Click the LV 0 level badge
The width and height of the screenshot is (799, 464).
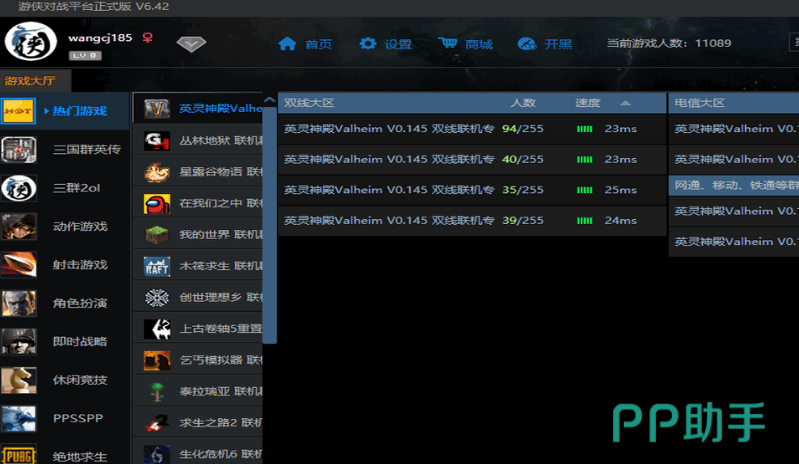tap(85, 56)
